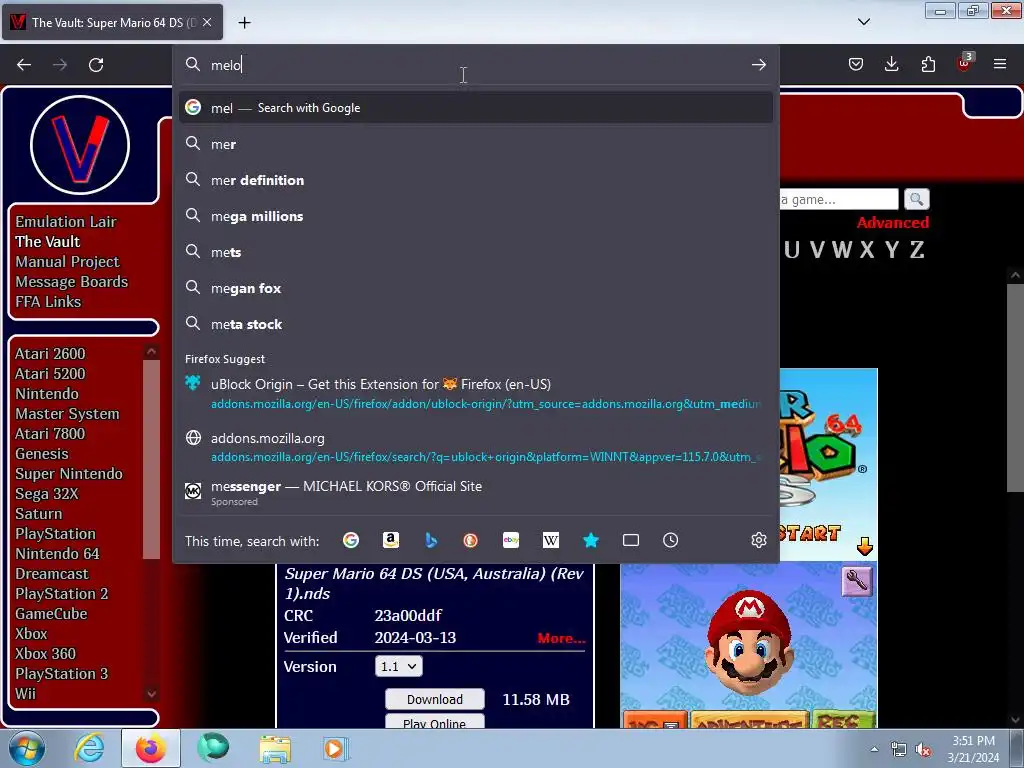Browse games starting with letter W
The height and width of the screenshot is (768, 1024).
tap(841, 249)
